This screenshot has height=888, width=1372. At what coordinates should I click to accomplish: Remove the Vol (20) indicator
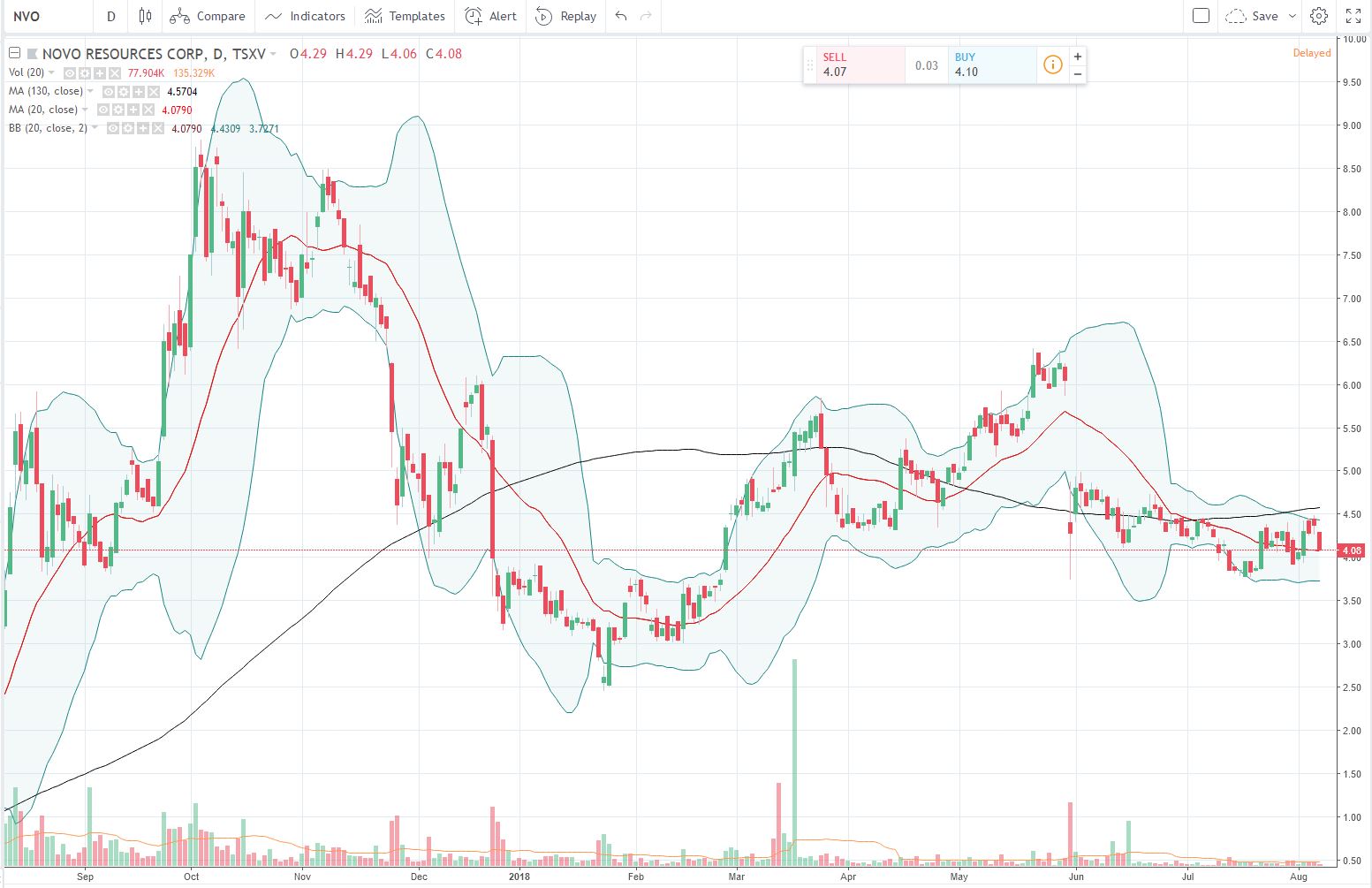tap(114, 72)
